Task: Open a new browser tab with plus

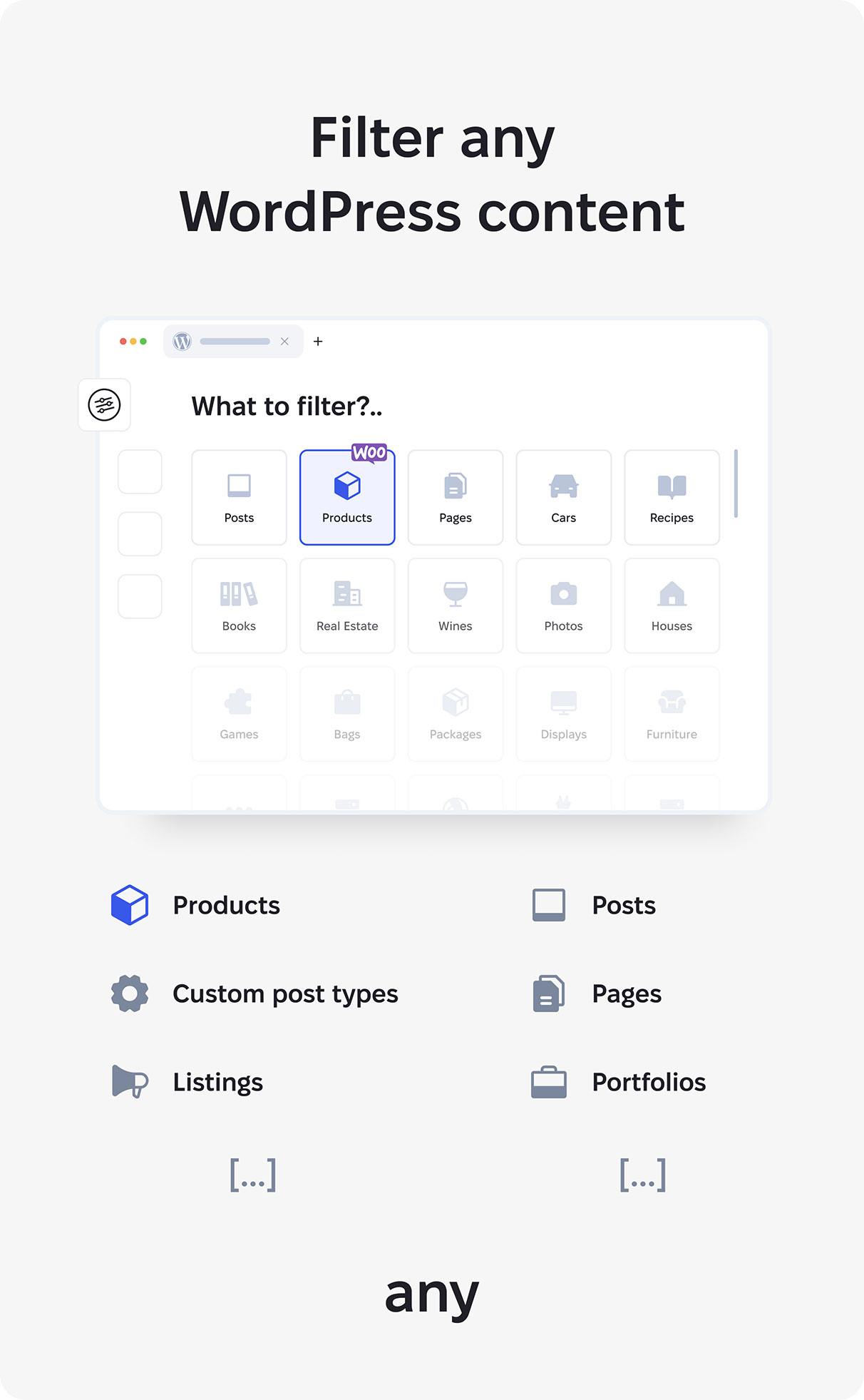Action: pos(318,342)
